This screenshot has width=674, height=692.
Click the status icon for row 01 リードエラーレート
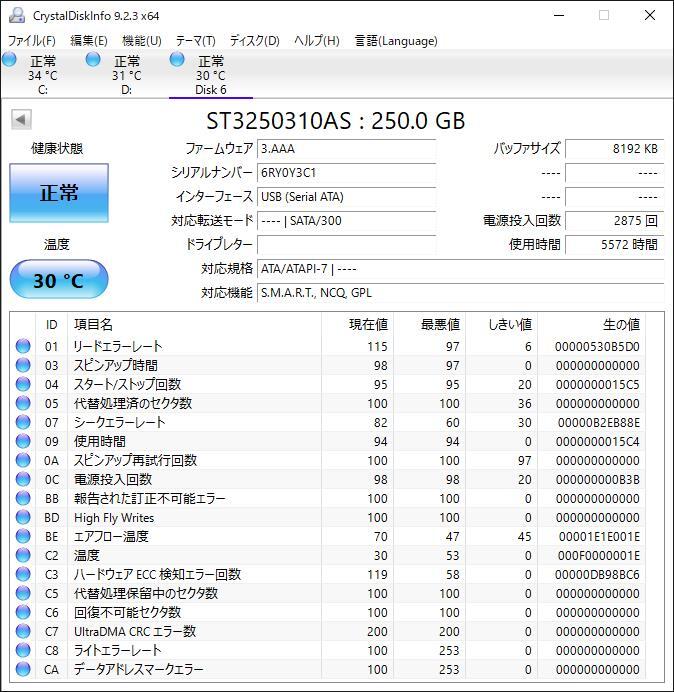tap(23, 347)
